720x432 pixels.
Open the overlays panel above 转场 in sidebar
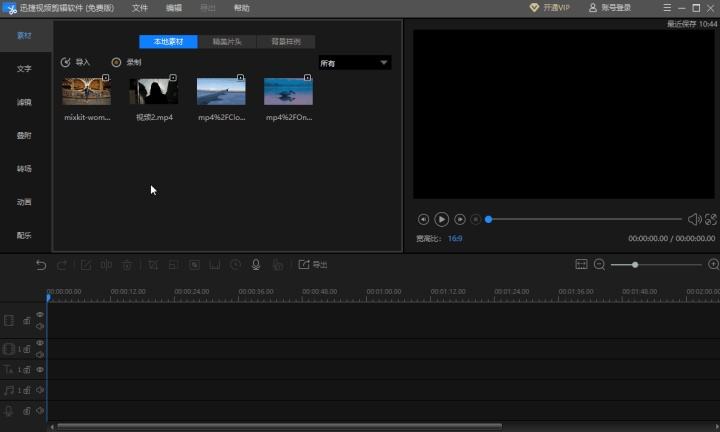[24, 136]
